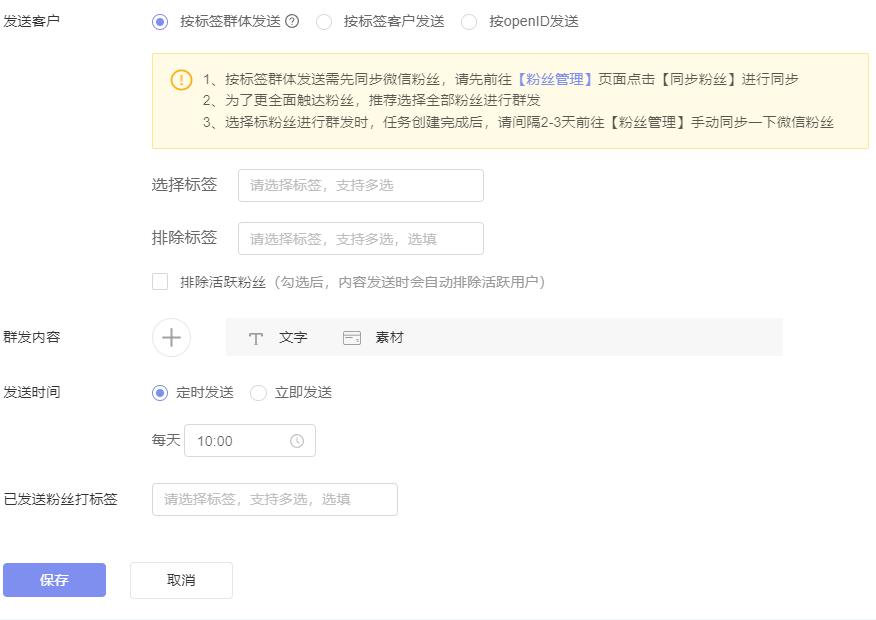
Task: Click the 10:00 time input field
Action: 240,440
